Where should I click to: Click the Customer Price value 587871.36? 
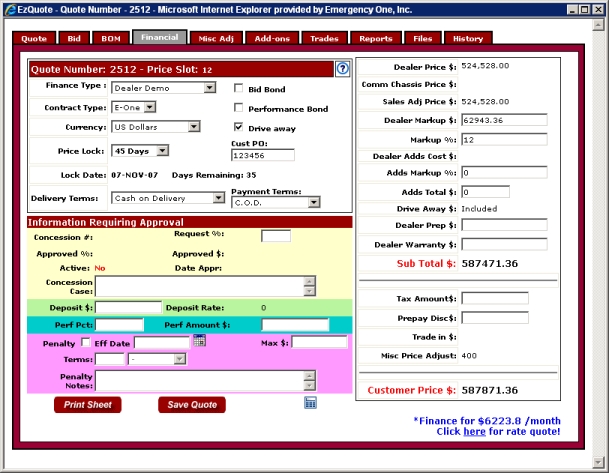[489, 390]
